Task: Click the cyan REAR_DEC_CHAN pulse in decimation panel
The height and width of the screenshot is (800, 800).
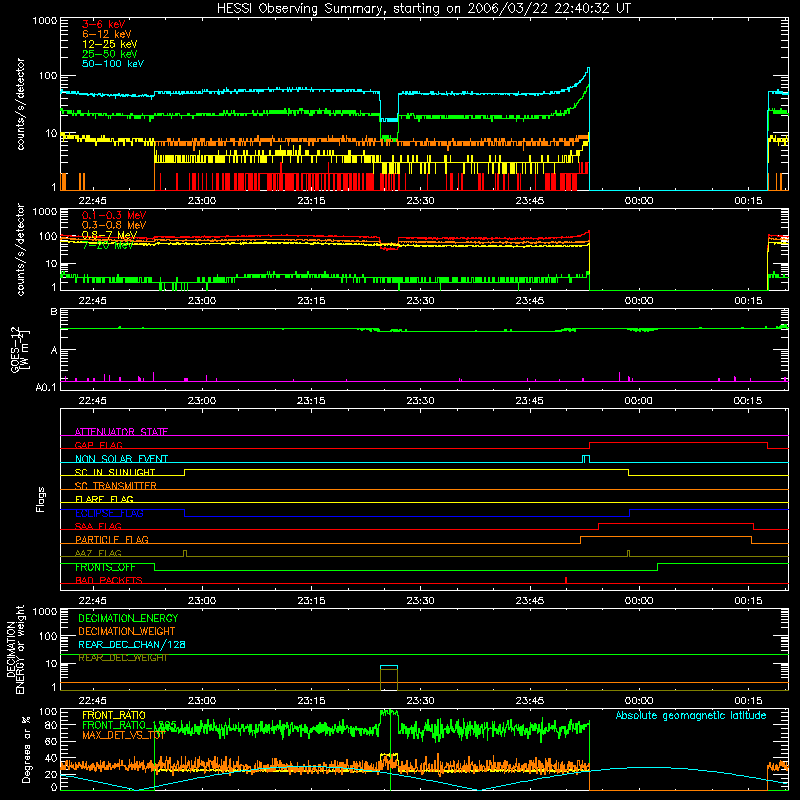Action: pyautogui.click(x=389, y=666)
